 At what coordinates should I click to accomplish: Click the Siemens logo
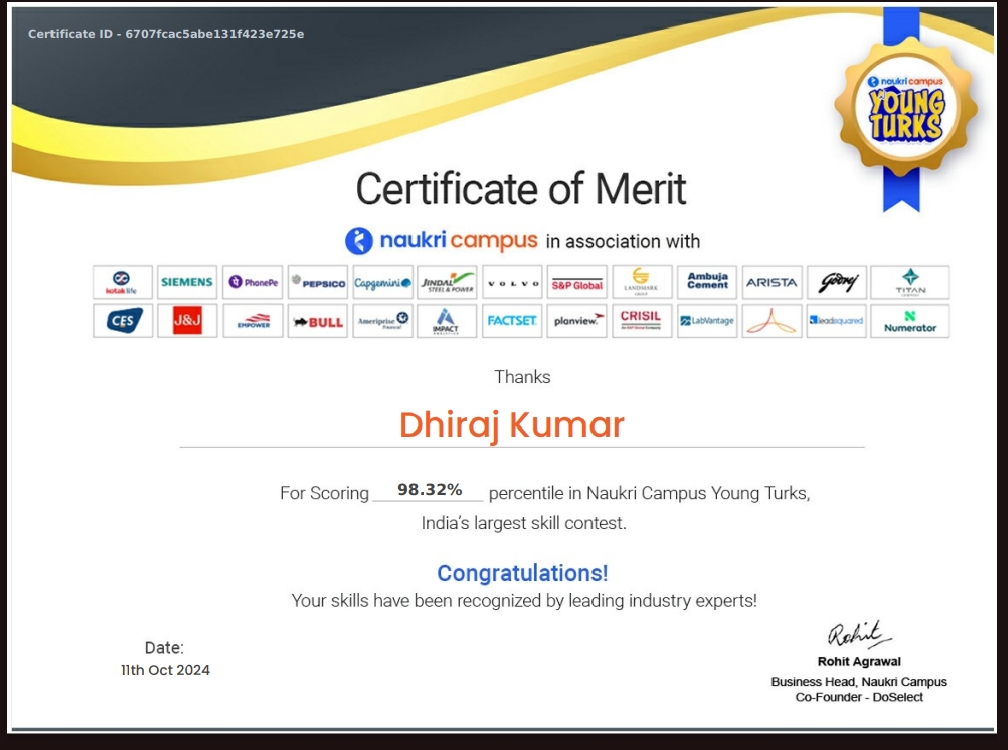187,282
